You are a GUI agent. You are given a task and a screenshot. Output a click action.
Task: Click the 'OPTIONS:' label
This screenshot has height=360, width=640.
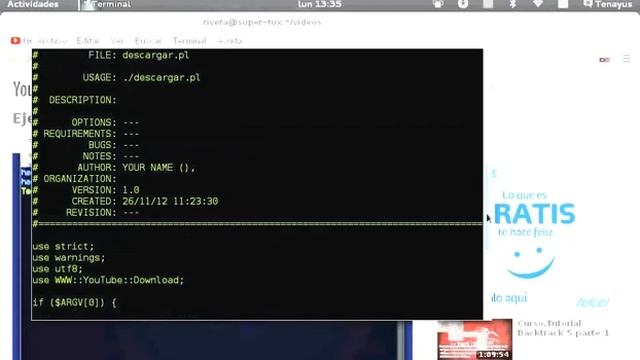[94, 123]
